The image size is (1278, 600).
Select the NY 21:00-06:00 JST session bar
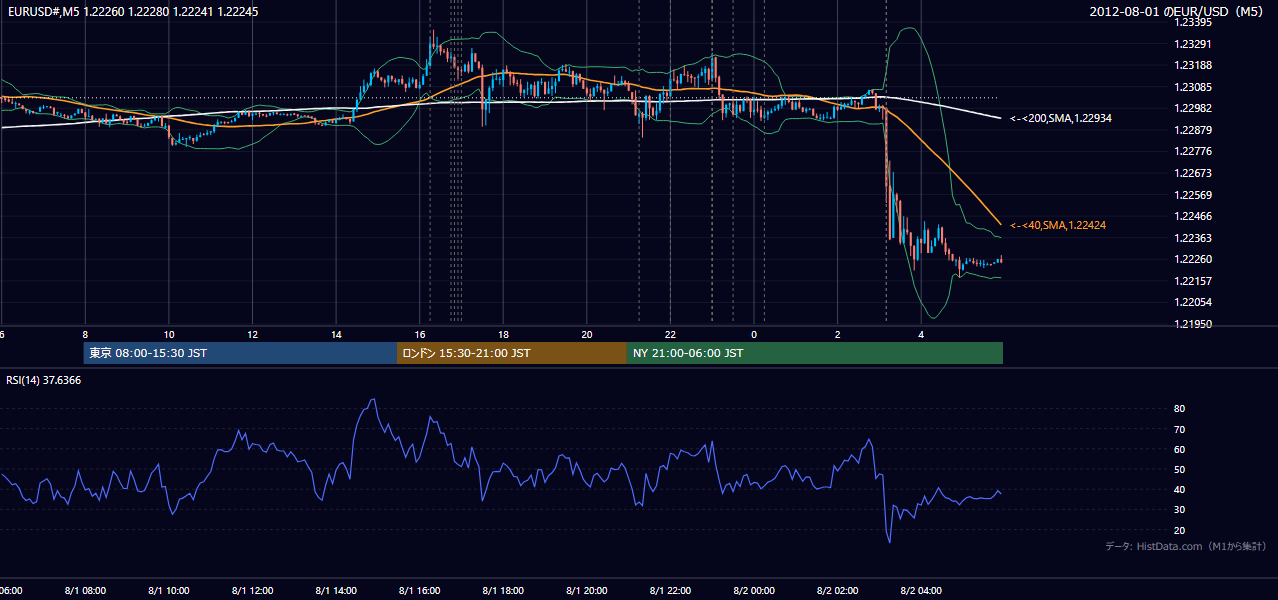[815, 353]
